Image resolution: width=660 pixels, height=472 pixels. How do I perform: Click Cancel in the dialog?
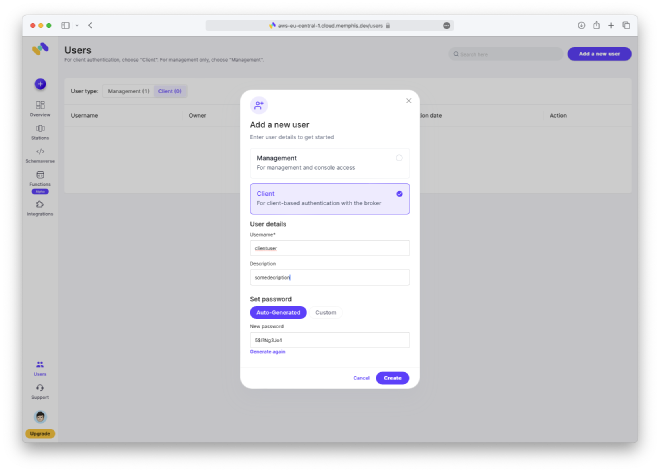click(x=361, y=378)
